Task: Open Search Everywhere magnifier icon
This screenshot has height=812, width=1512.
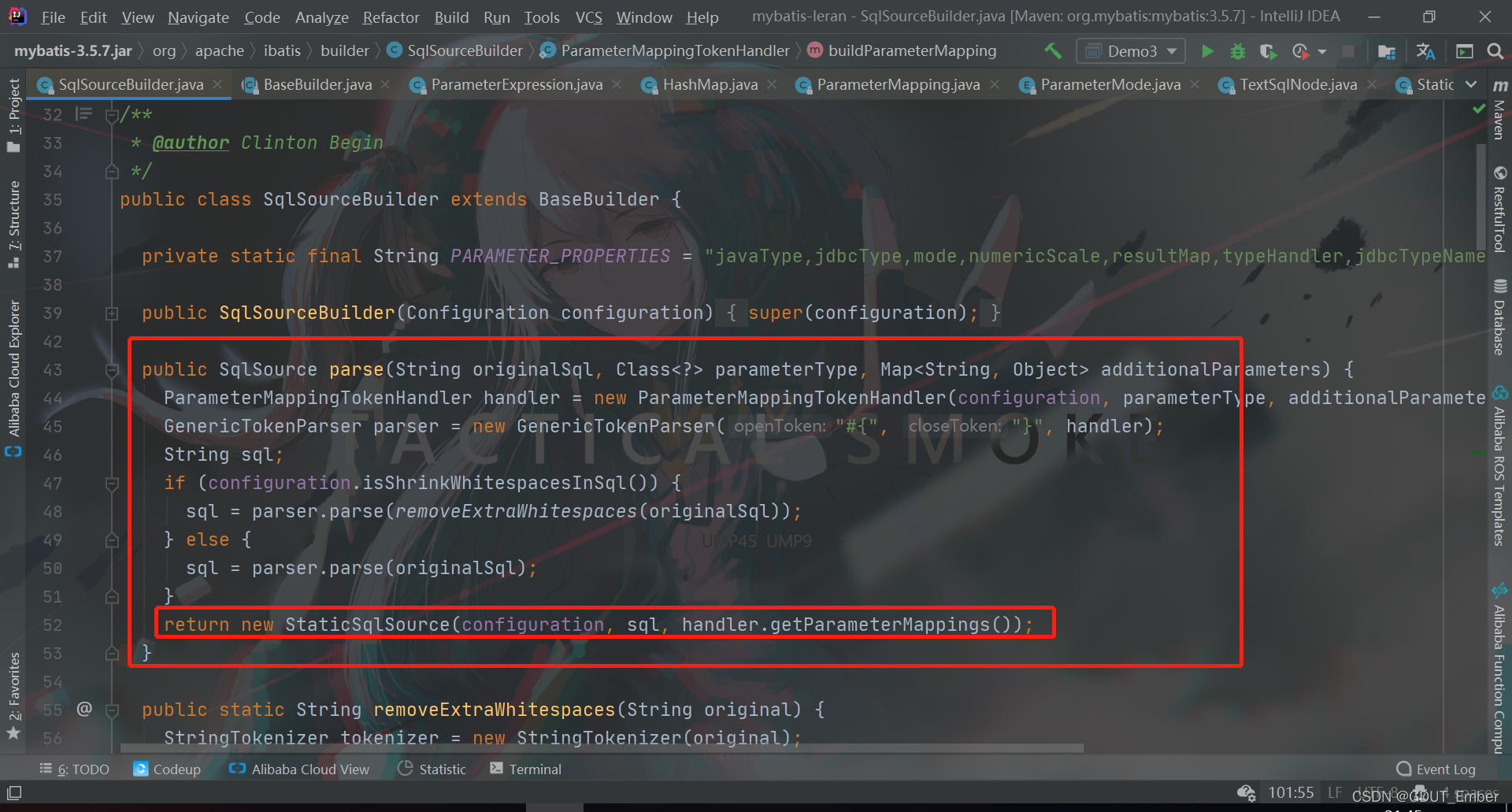Action: coord(1495,51)
